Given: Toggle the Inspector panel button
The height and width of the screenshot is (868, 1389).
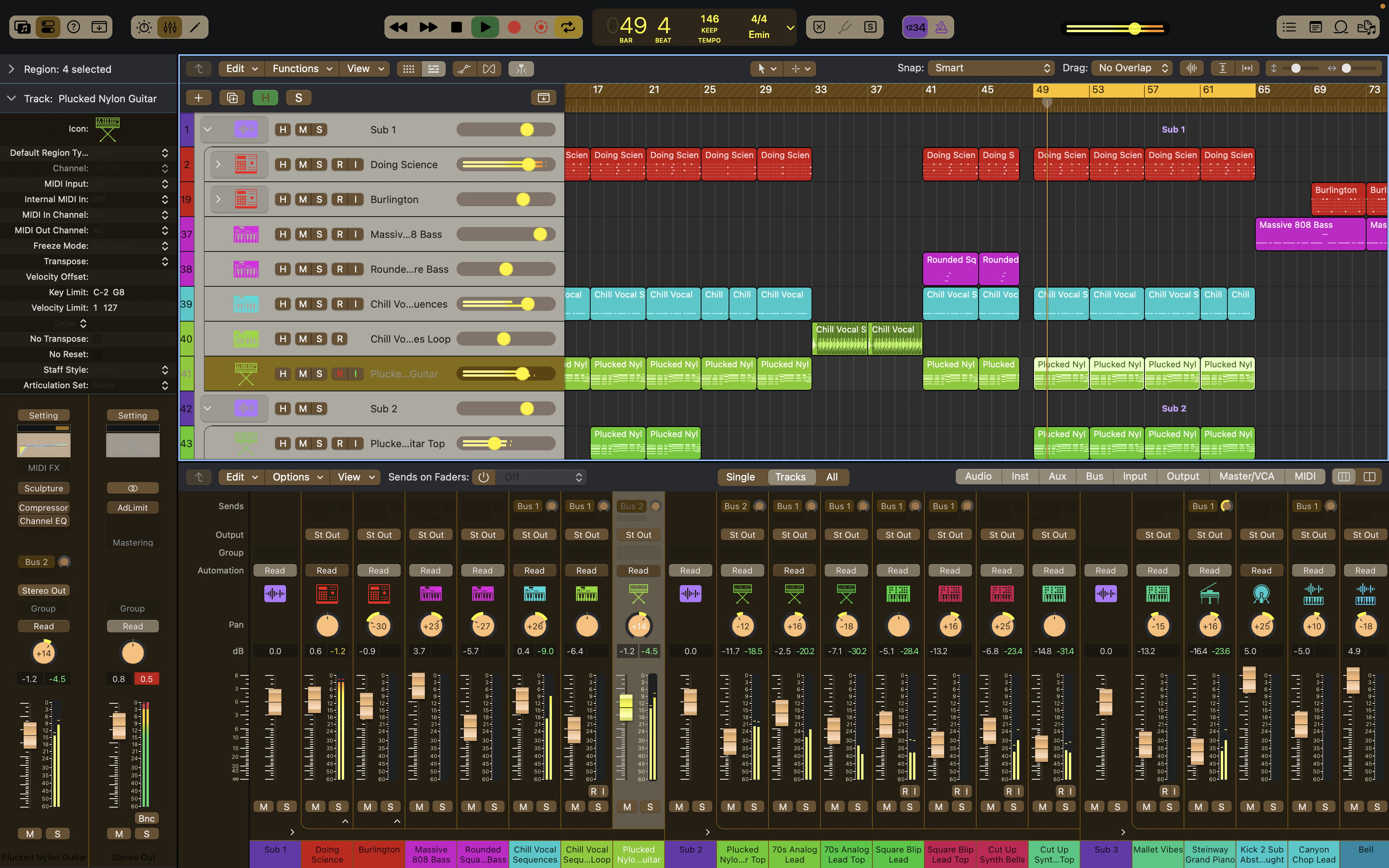Looking at the screenshot, I should (48, 27).
